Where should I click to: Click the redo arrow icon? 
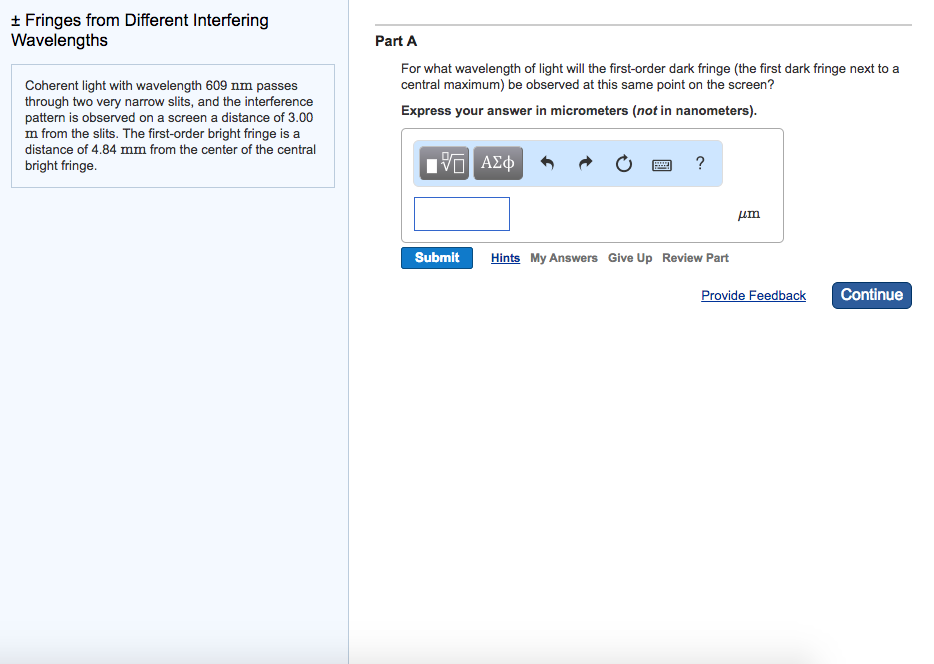click(x=586, y=164)
